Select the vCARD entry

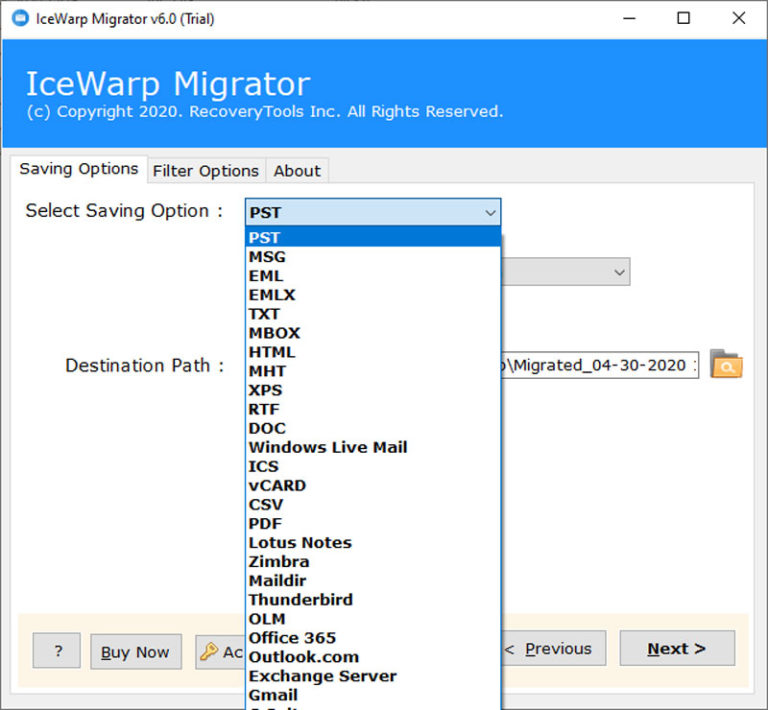point(373,486)
